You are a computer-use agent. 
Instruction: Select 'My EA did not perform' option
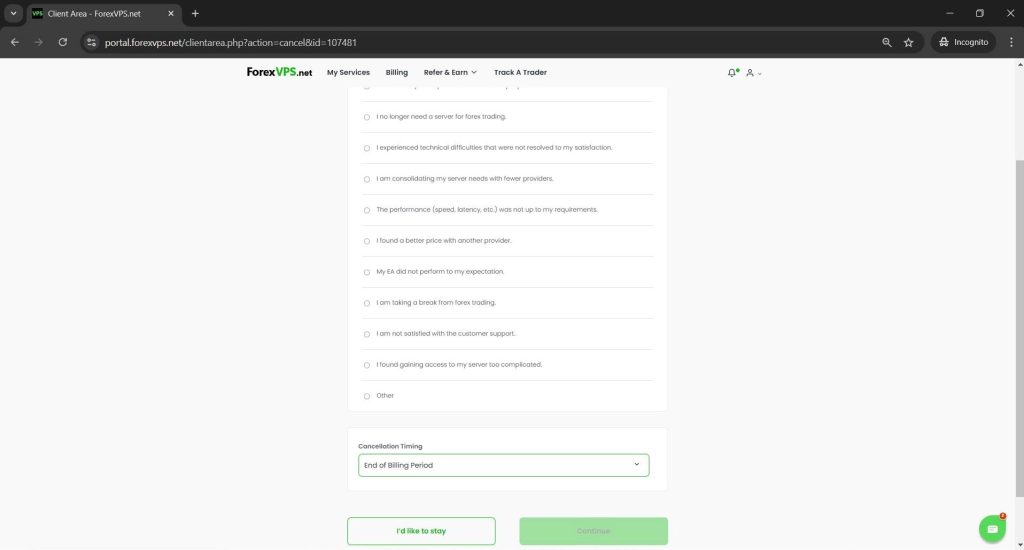[367, 272]
